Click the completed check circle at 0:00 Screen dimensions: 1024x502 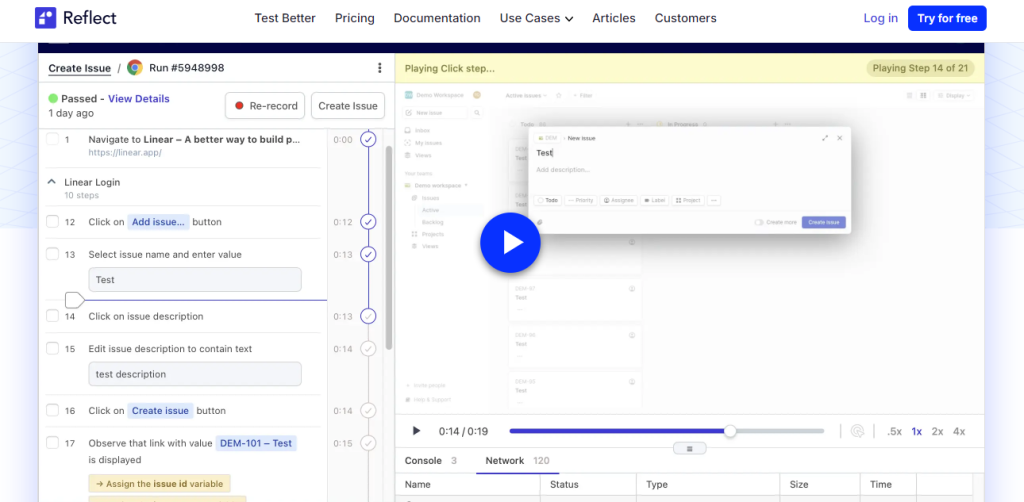point(368,140)
